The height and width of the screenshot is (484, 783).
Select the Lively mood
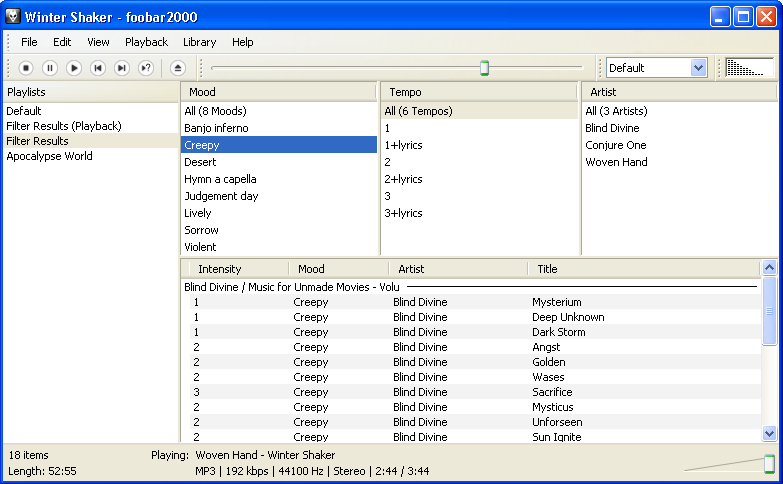coord(279,213)
